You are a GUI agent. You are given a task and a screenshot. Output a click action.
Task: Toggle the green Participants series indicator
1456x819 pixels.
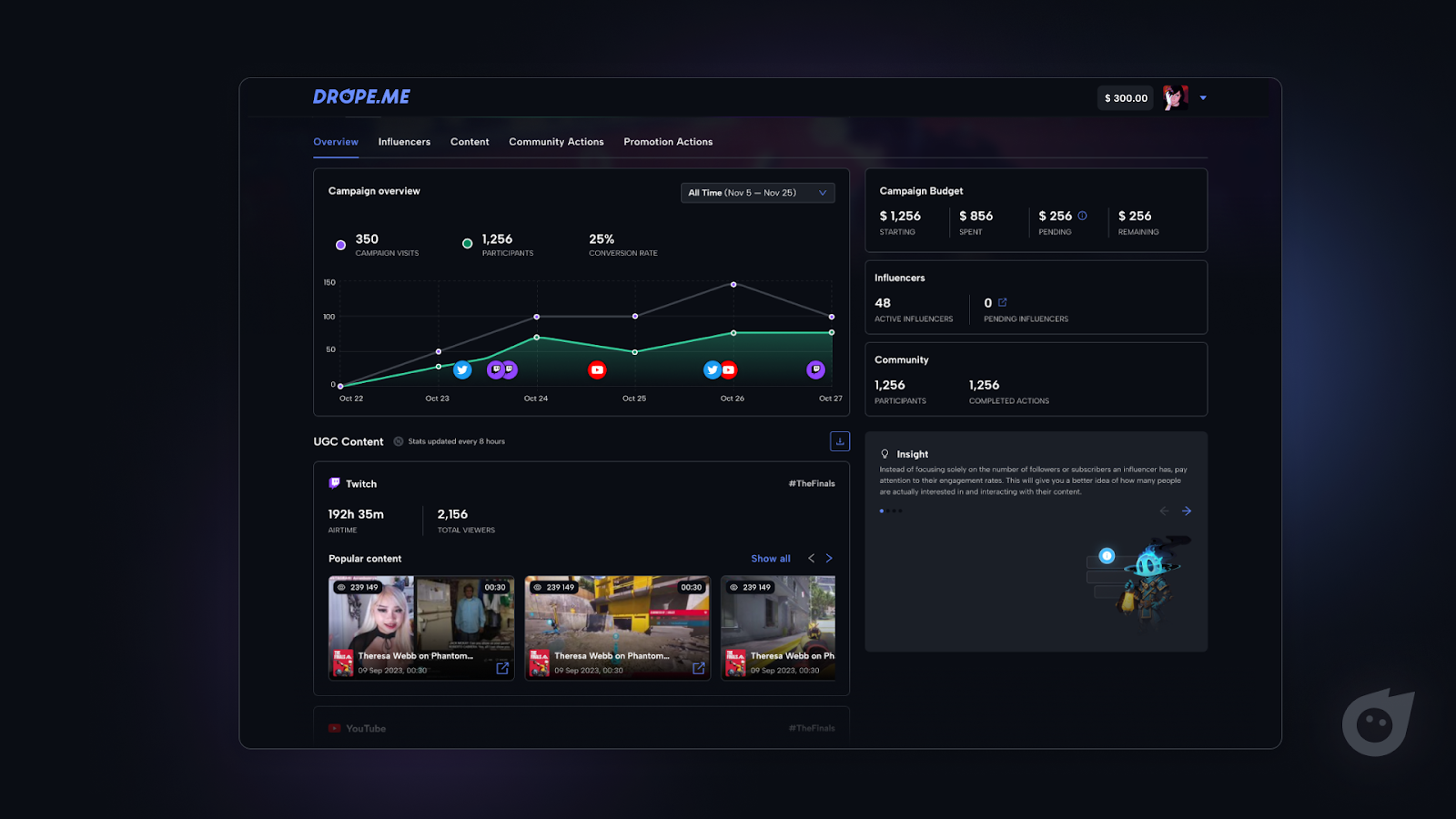pyautogui.click(x=467, y=244)
